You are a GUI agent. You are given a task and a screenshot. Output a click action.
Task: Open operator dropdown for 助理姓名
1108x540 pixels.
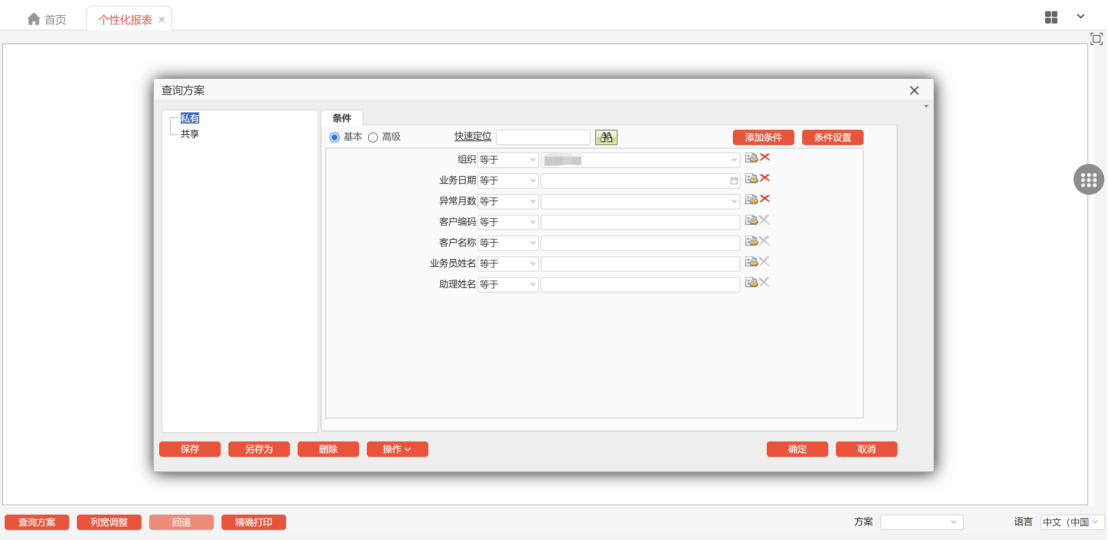tap(508, 284)
